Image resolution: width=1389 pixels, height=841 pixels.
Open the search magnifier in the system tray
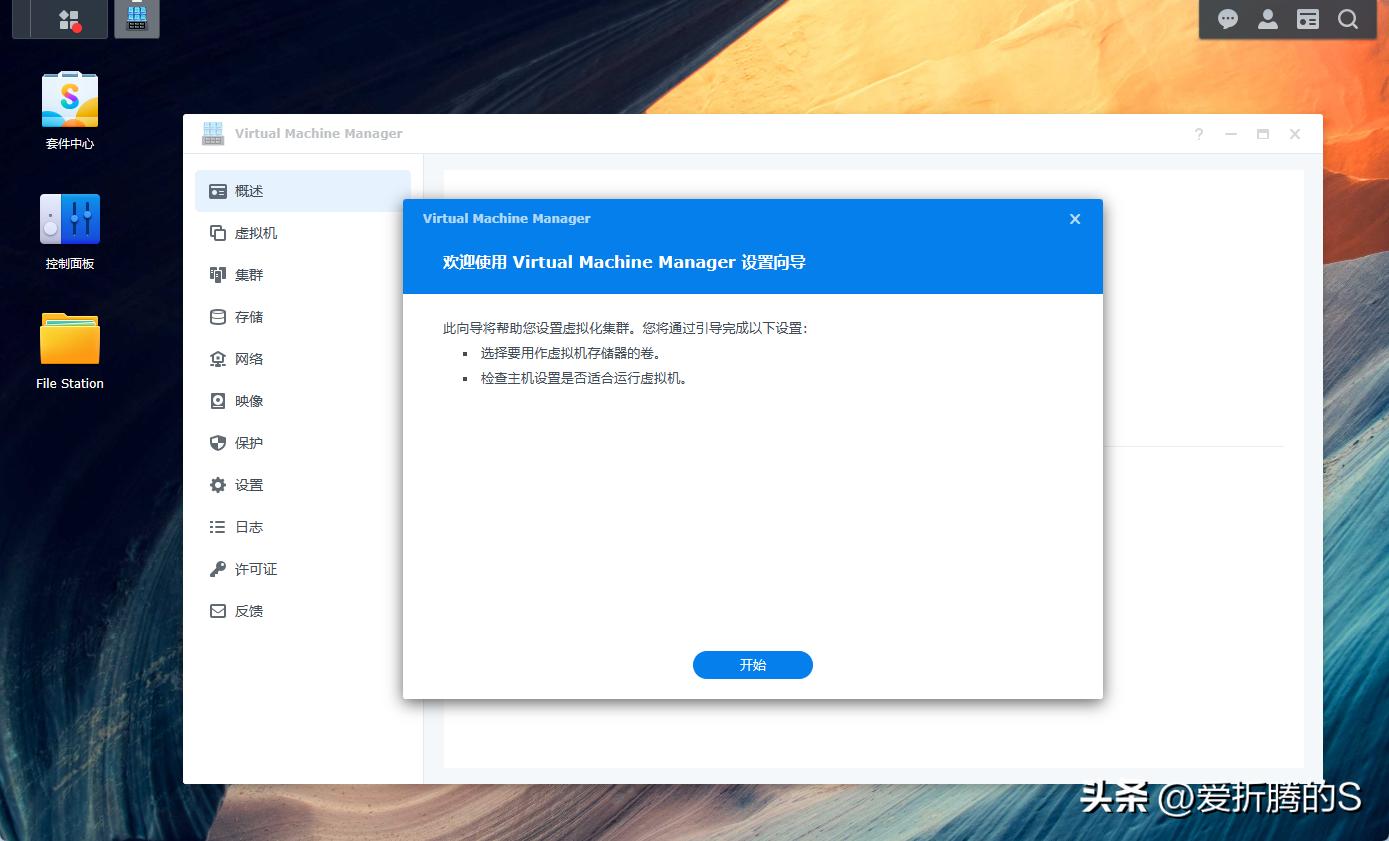[1348, 18]
